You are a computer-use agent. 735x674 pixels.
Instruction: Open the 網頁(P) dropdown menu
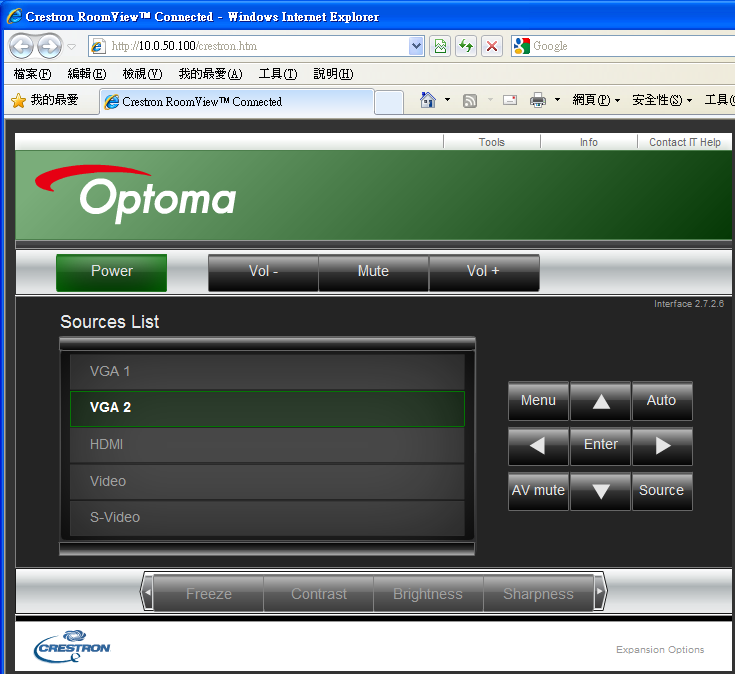[596, 100]
